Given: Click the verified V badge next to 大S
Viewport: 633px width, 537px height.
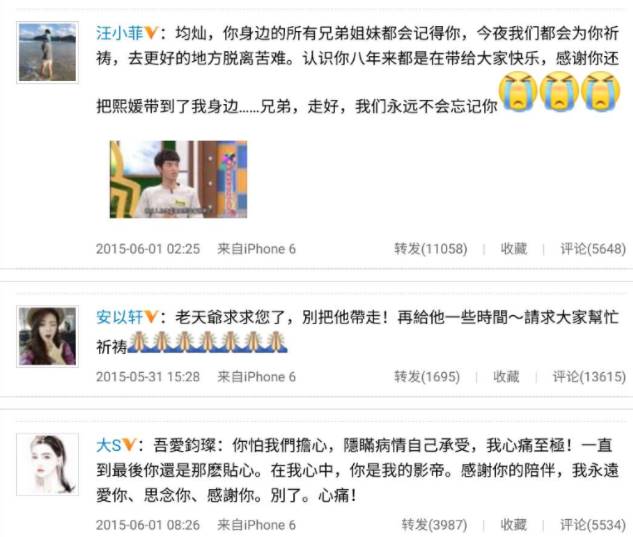Looking at the screenshot, I should (129, 445).
